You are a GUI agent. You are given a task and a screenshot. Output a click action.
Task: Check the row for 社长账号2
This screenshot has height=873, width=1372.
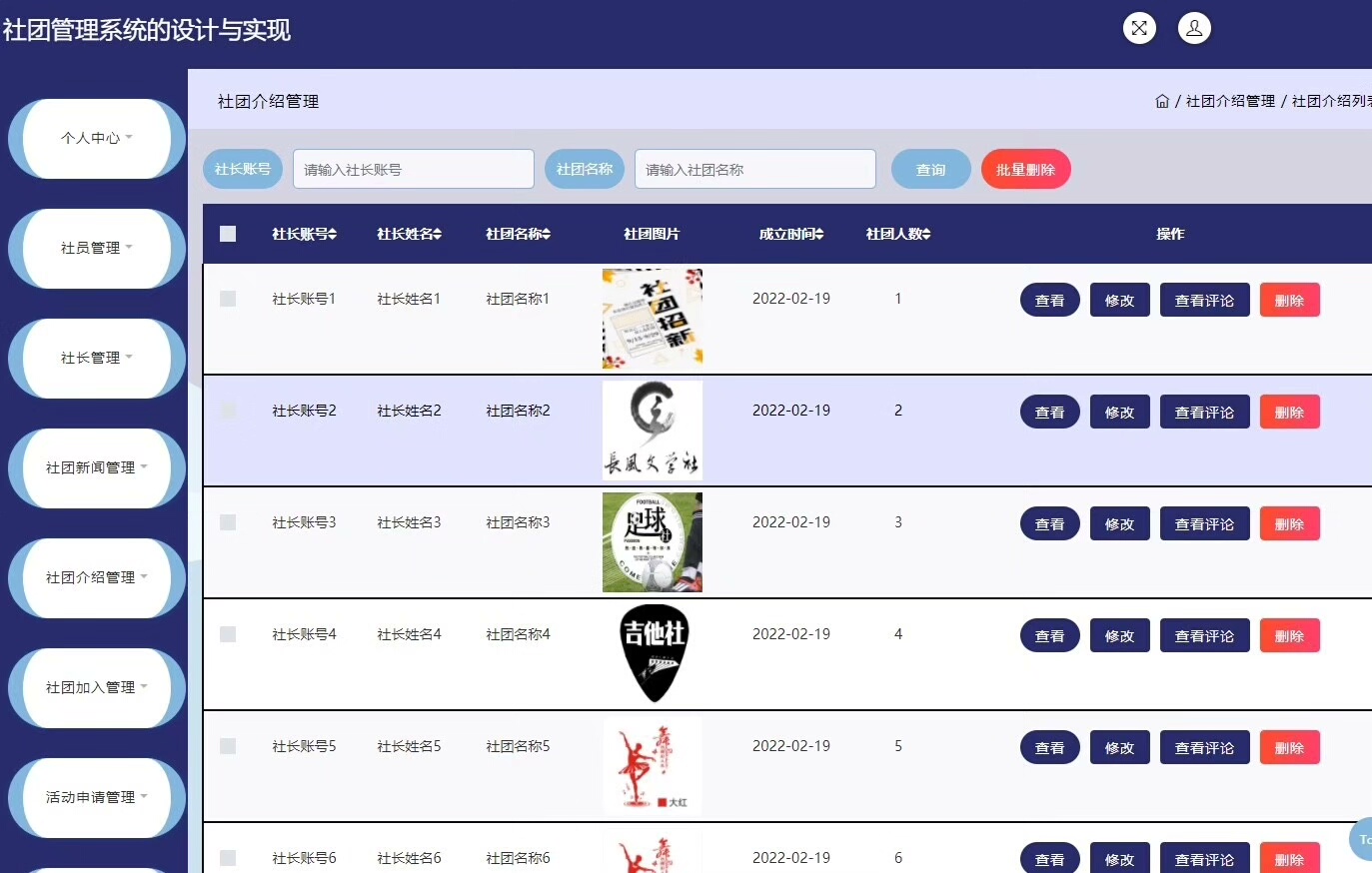pos(228,411)
